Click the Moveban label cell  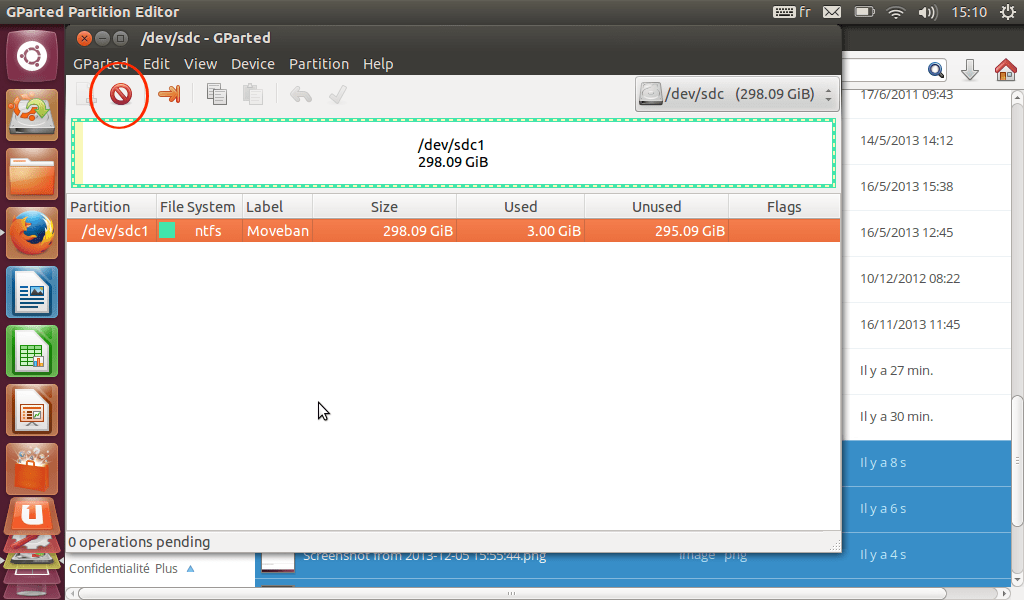[x=278, y=230]
